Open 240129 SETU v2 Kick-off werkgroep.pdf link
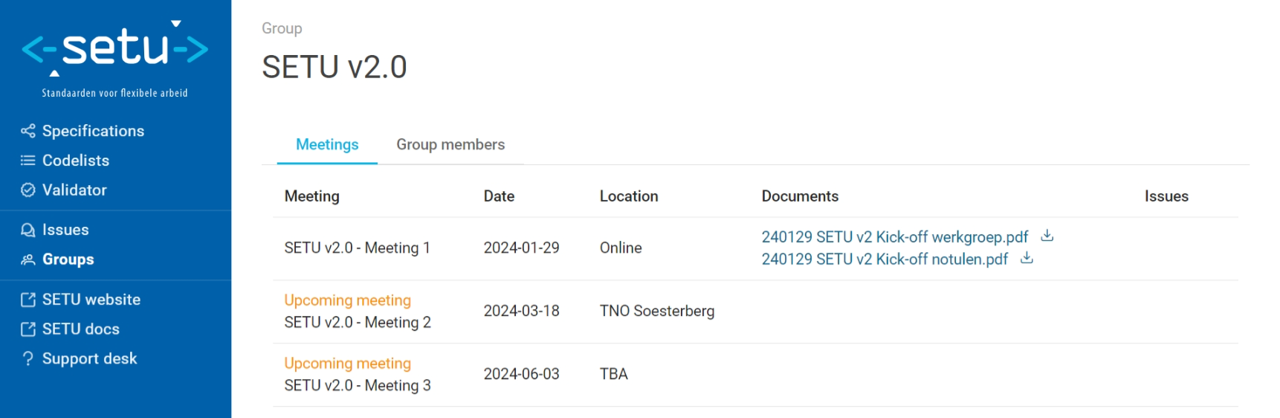The height and width of the screenshot is (418, 1280). coord(895,237)
